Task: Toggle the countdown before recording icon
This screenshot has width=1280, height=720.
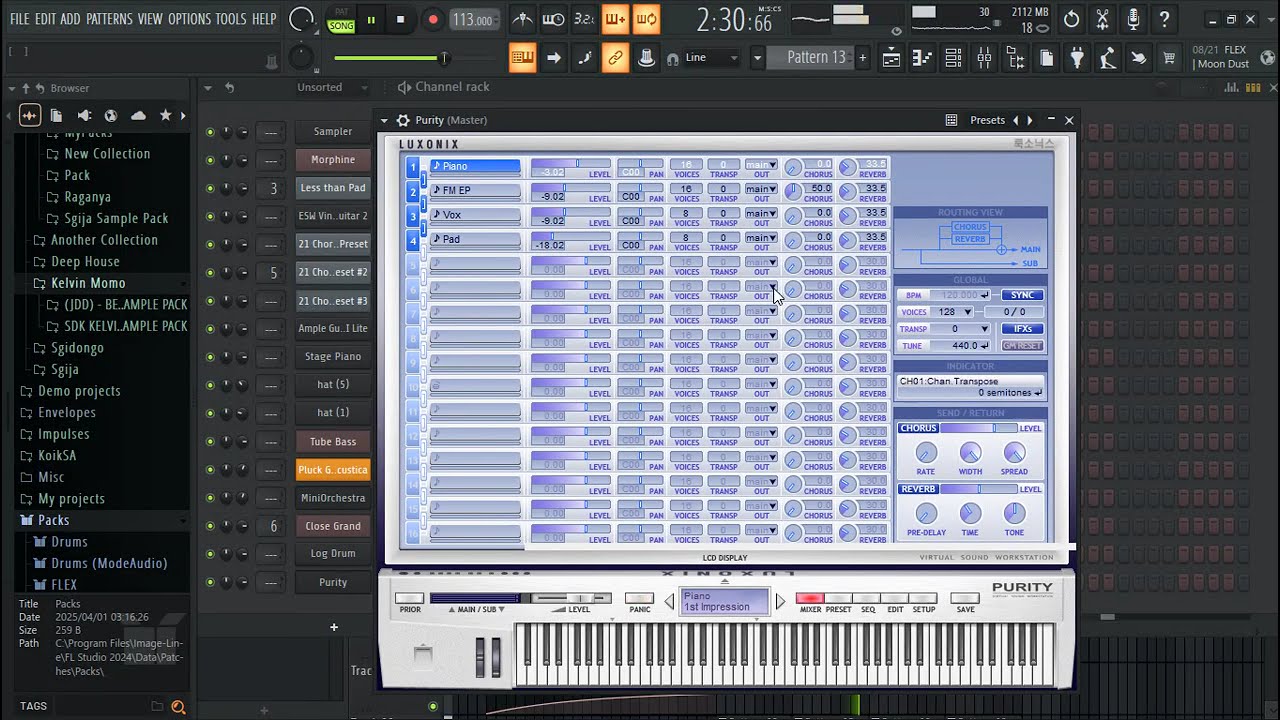Action: click(584, 19)
